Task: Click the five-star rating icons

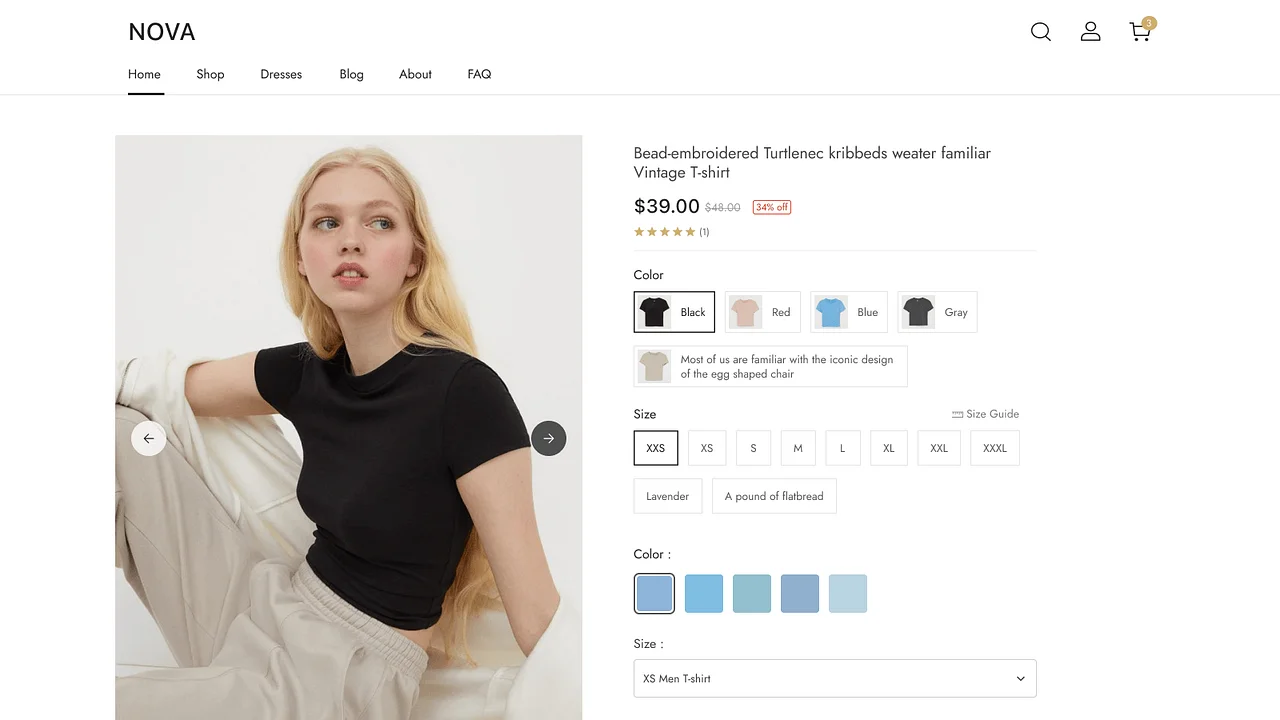Action: click(664, 232)
